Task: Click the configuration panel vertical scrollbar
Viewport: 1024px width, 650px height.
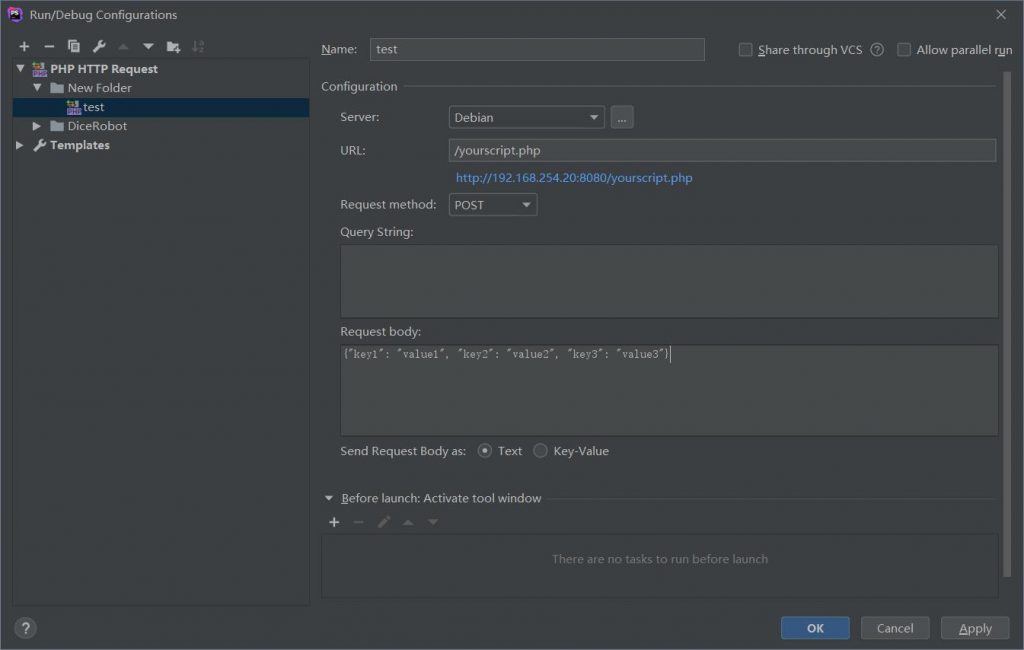Action: [x=1007, y=325]
